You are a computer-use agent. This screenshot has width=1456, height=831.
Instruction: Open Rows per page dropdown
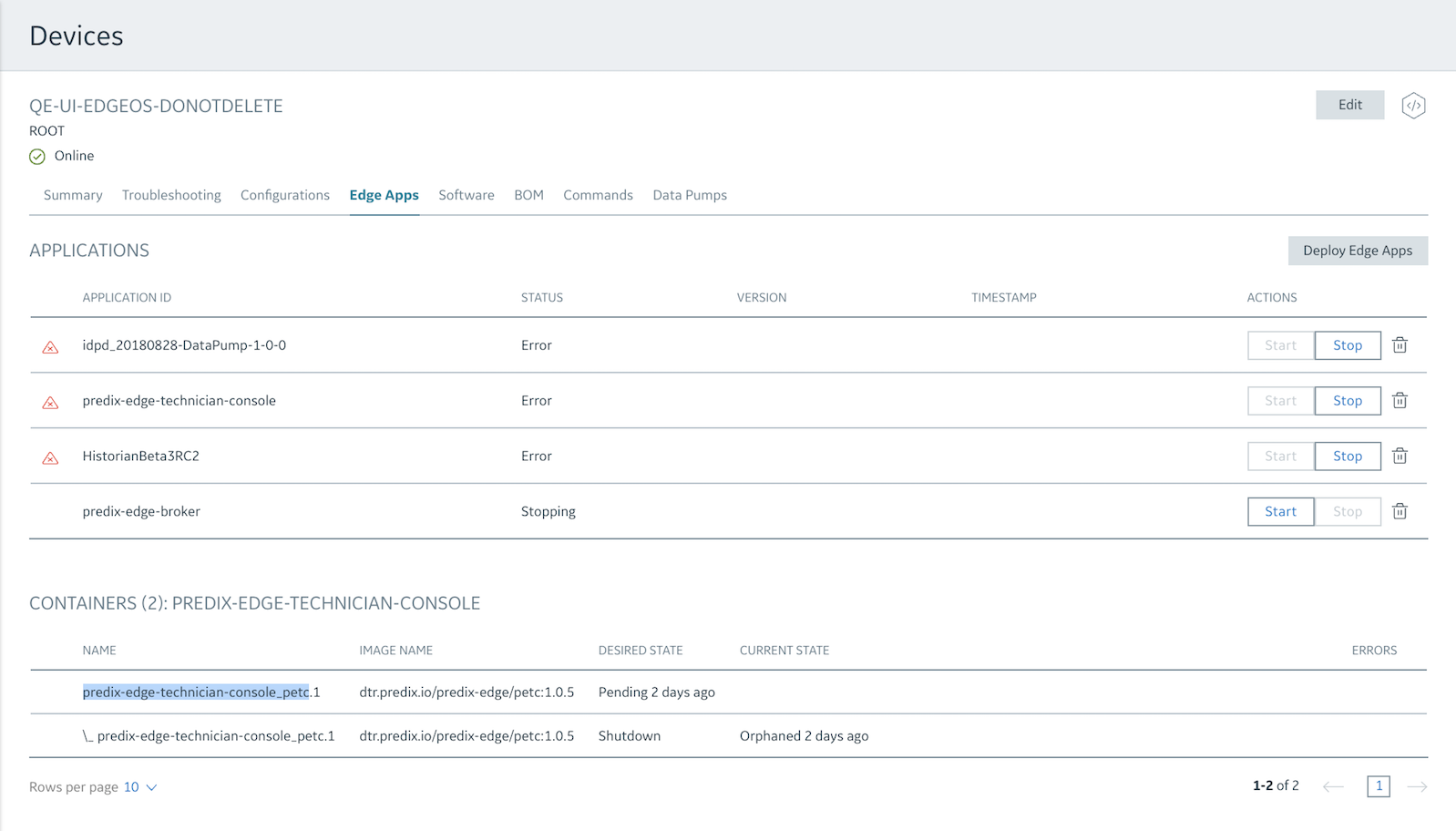140,787
